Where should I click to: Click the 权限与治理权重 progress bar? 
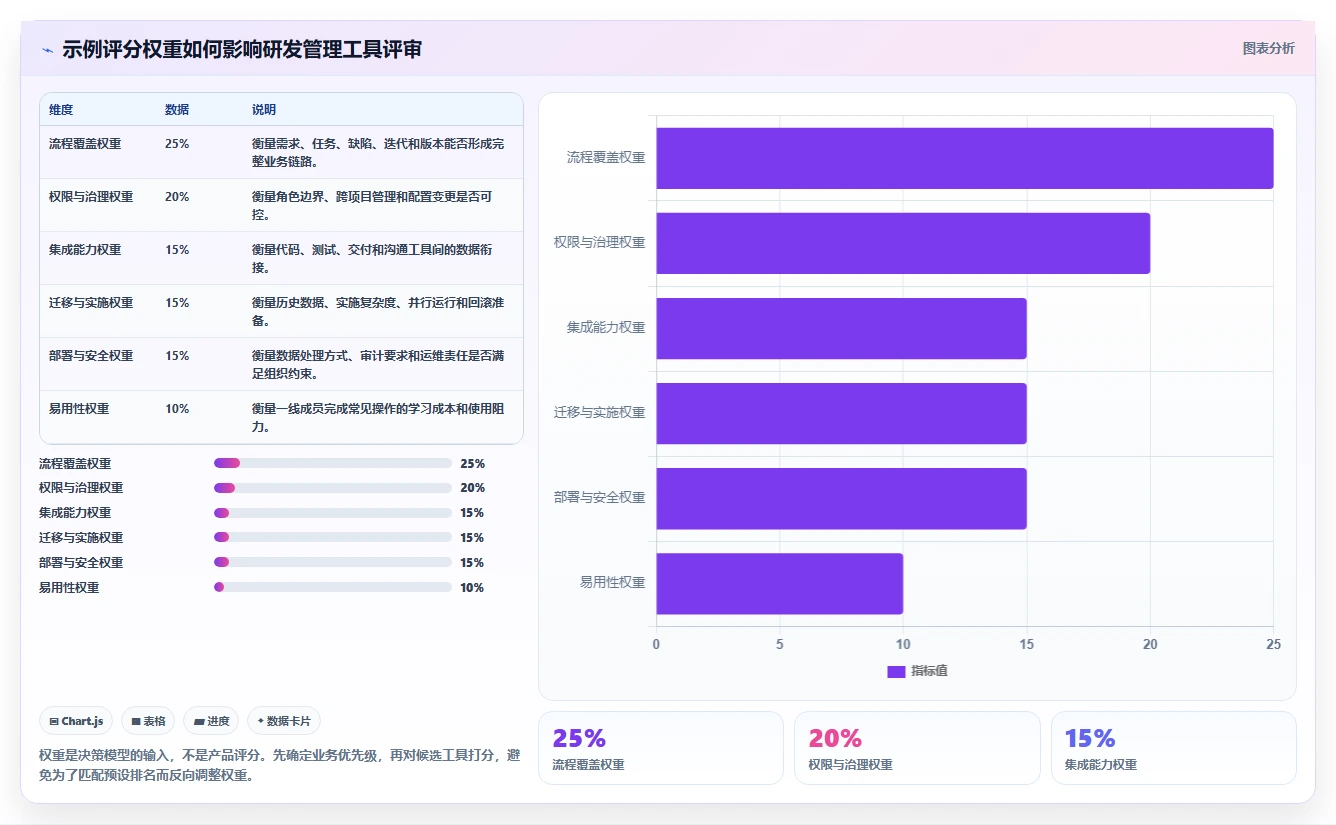click(x=333, y=488)
